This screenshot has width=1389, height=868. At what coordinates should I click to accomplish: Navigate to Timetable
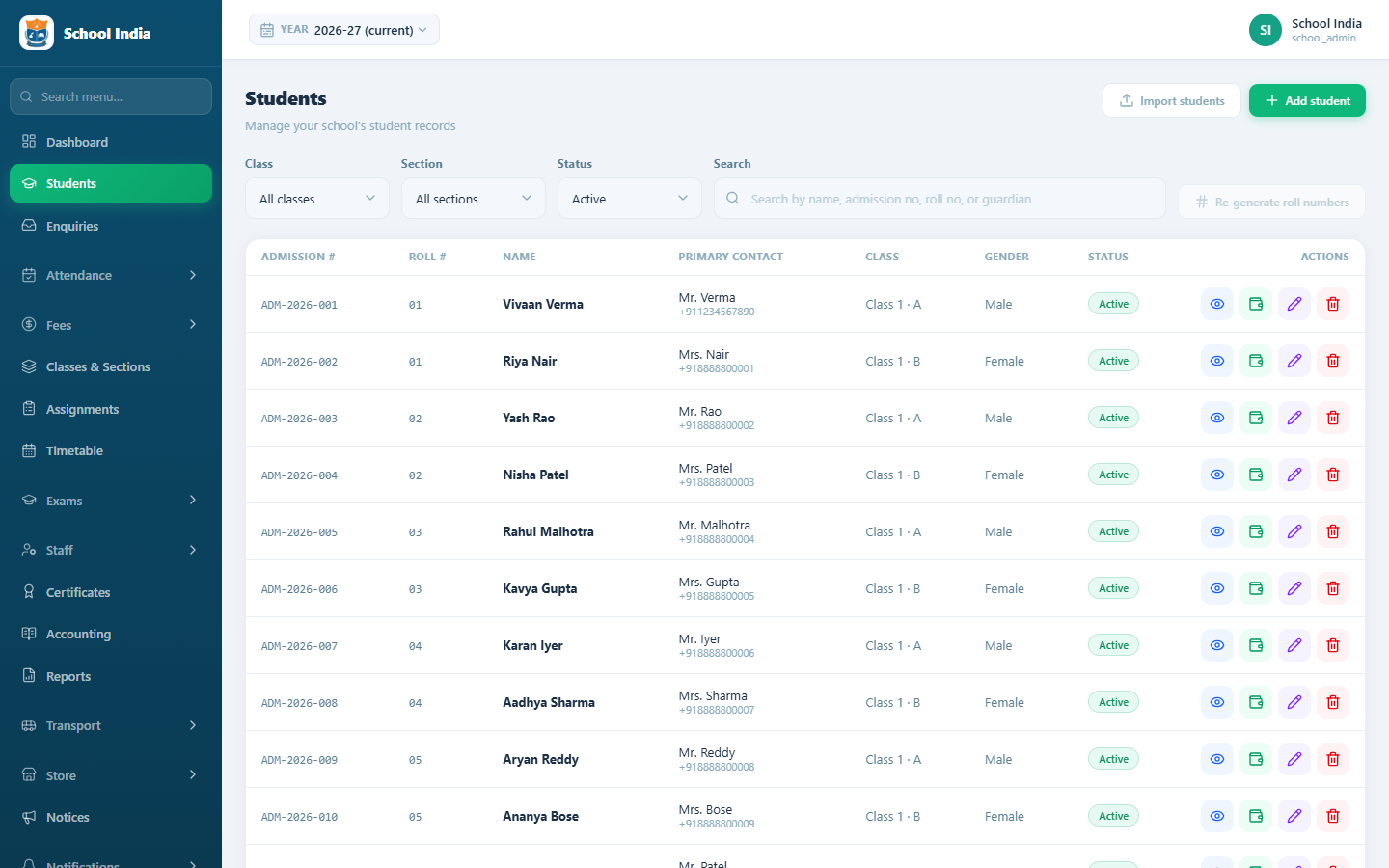click(111, 450)
